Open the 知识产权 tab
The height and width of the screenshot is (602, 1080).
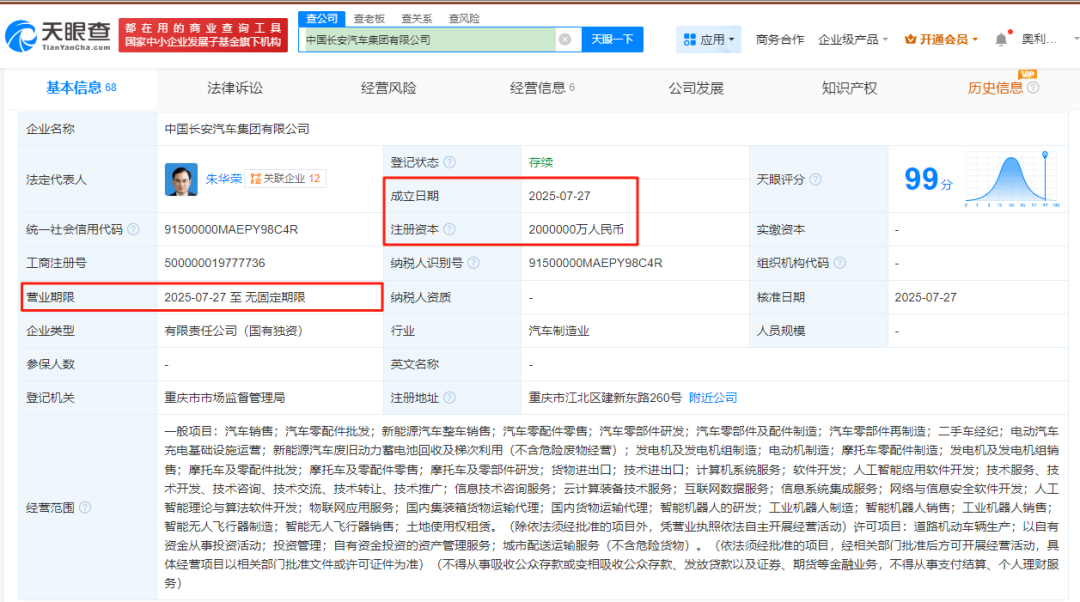tap(849, 88)
